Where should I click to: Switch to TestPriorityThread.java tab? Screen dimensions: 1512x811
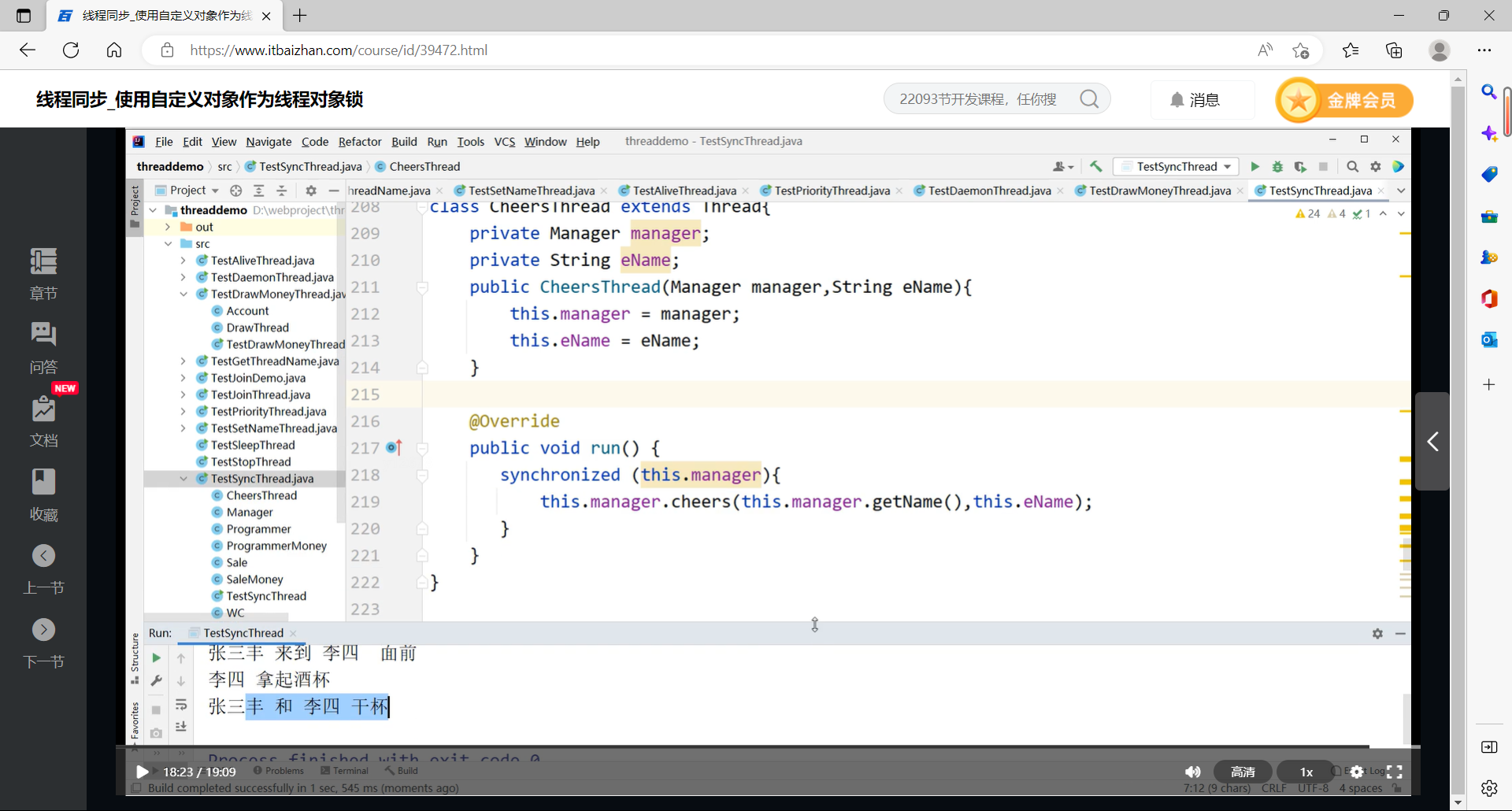pos(832,191)
